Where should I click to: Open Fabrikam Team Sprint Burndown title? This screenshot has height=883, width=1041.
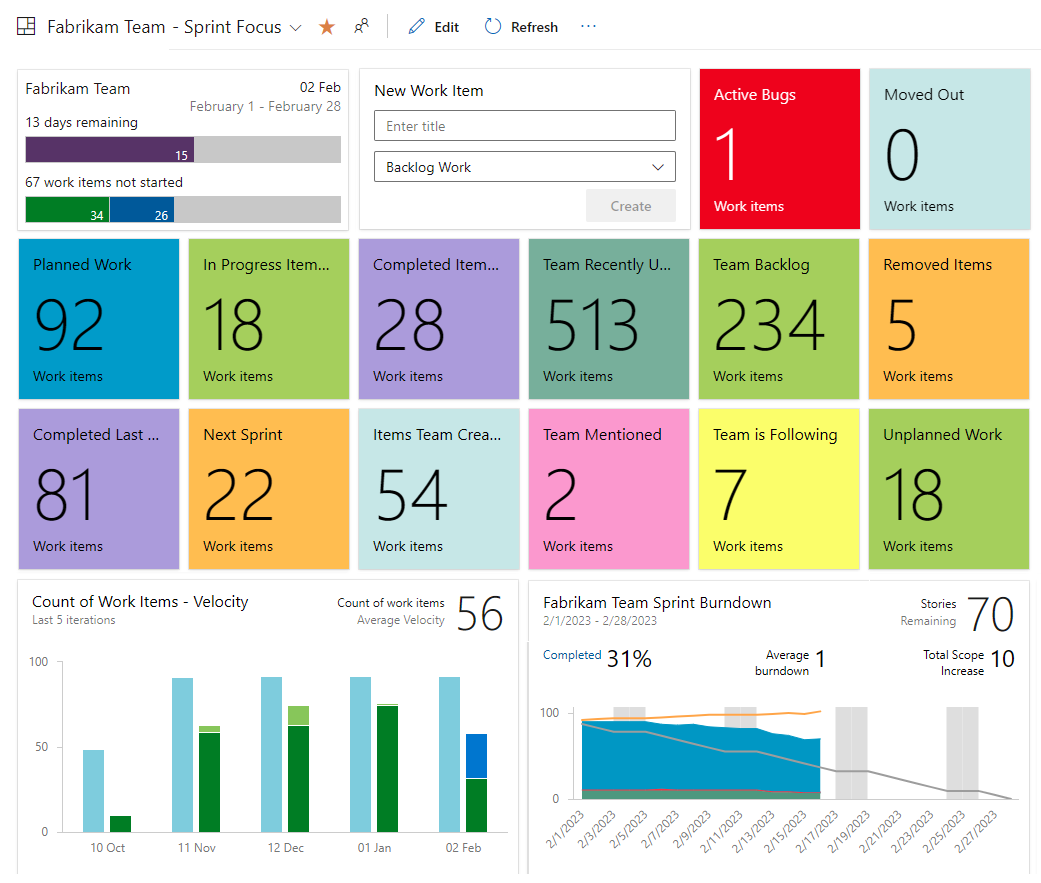657,603
